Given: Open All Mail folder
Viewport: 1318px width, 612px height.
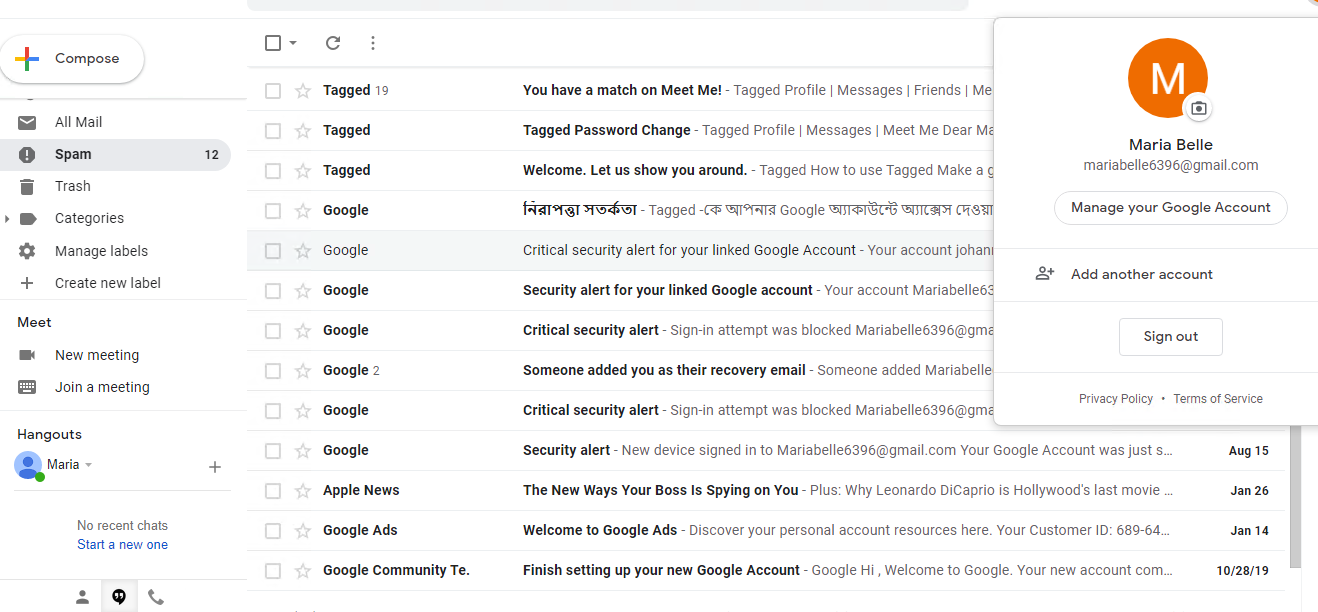Looking at the screenshot, I should [79, 122].
